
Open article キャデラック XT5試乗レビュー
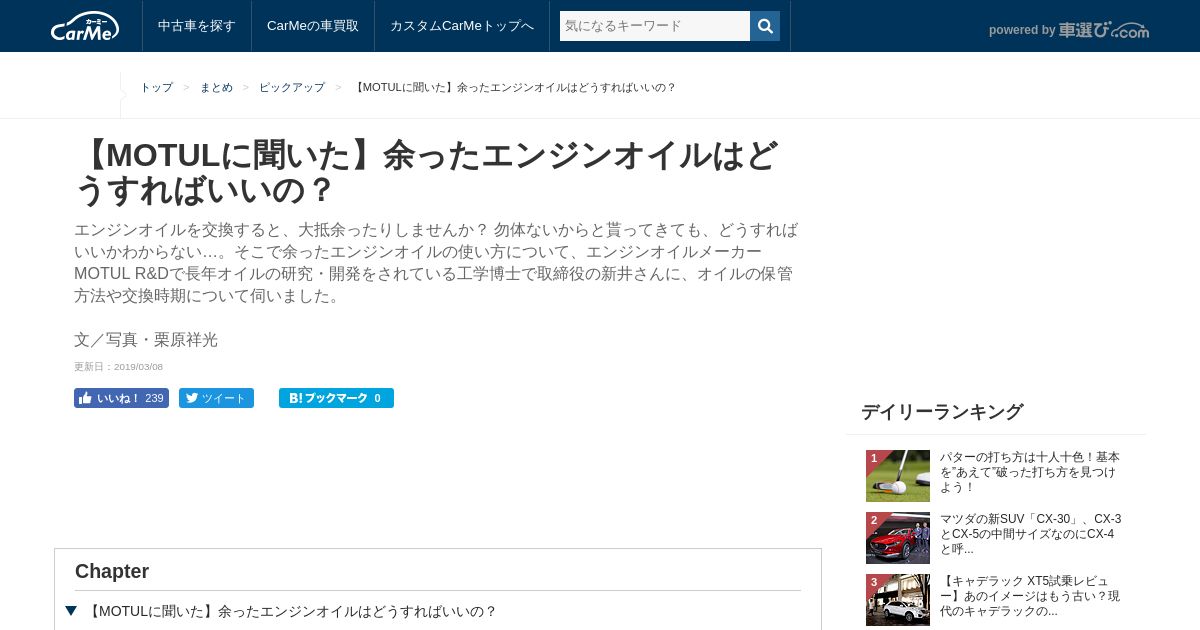1030,596
